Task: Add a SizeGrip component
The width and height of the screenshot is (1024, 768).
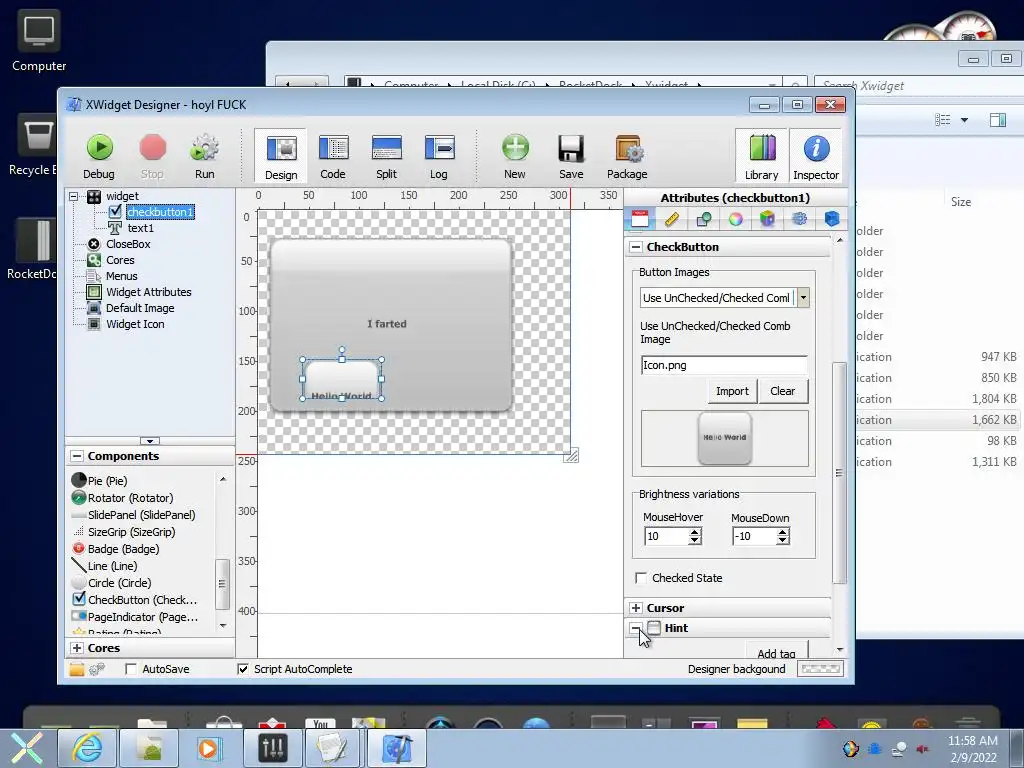Action: click(x=123, y=532)
